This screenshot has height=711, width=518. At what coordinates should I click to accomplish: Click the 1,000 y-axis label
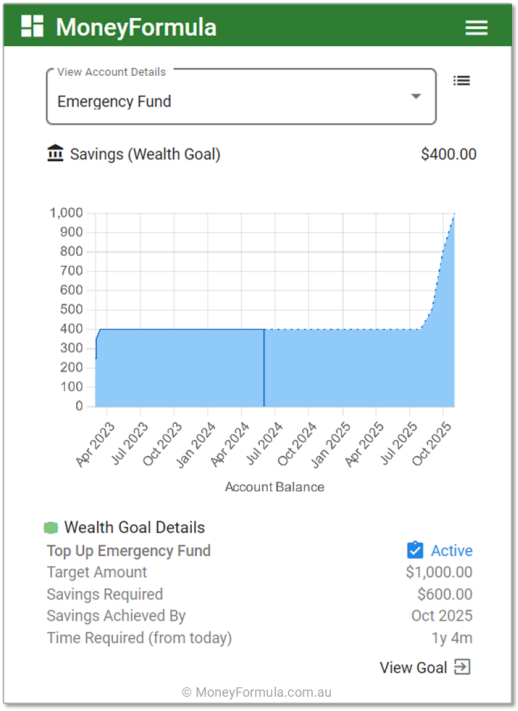(66, 213)
